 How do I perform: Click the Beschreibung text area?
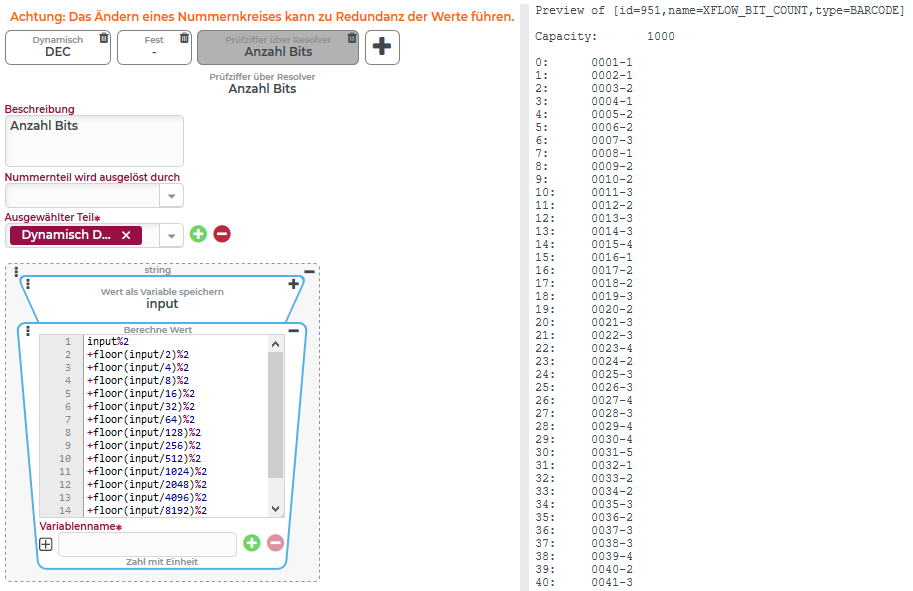(94, 140)
